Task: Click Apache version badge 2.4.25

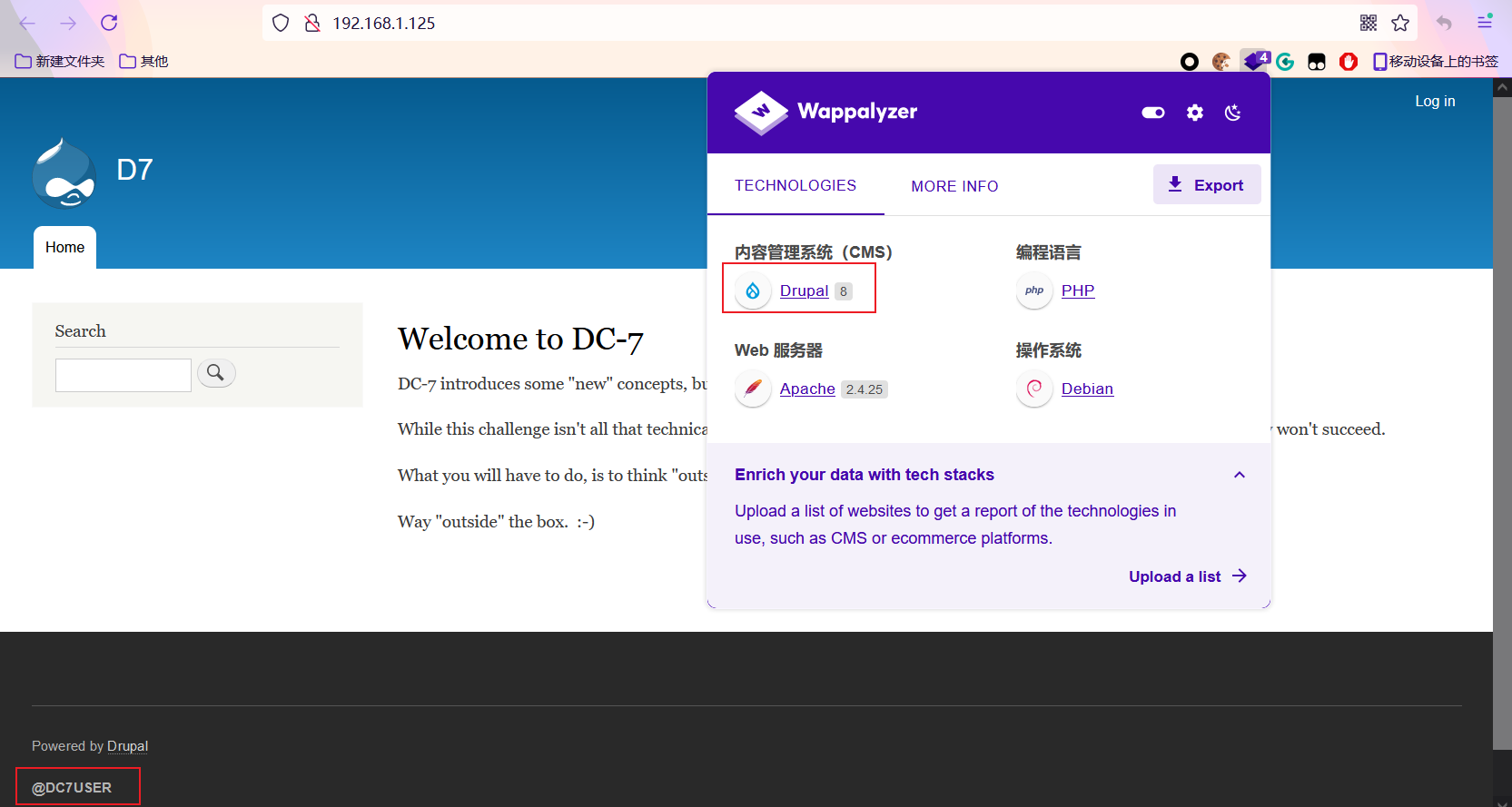Action: coord(865,389)
